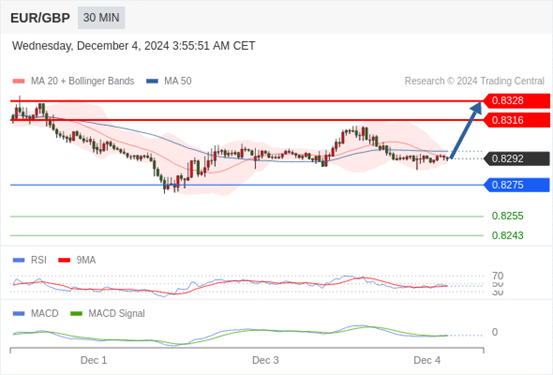Viewport: 553px width, 375px height.
Task: Click the blue 0.8275 pivot label
Action: coord(516,185)
